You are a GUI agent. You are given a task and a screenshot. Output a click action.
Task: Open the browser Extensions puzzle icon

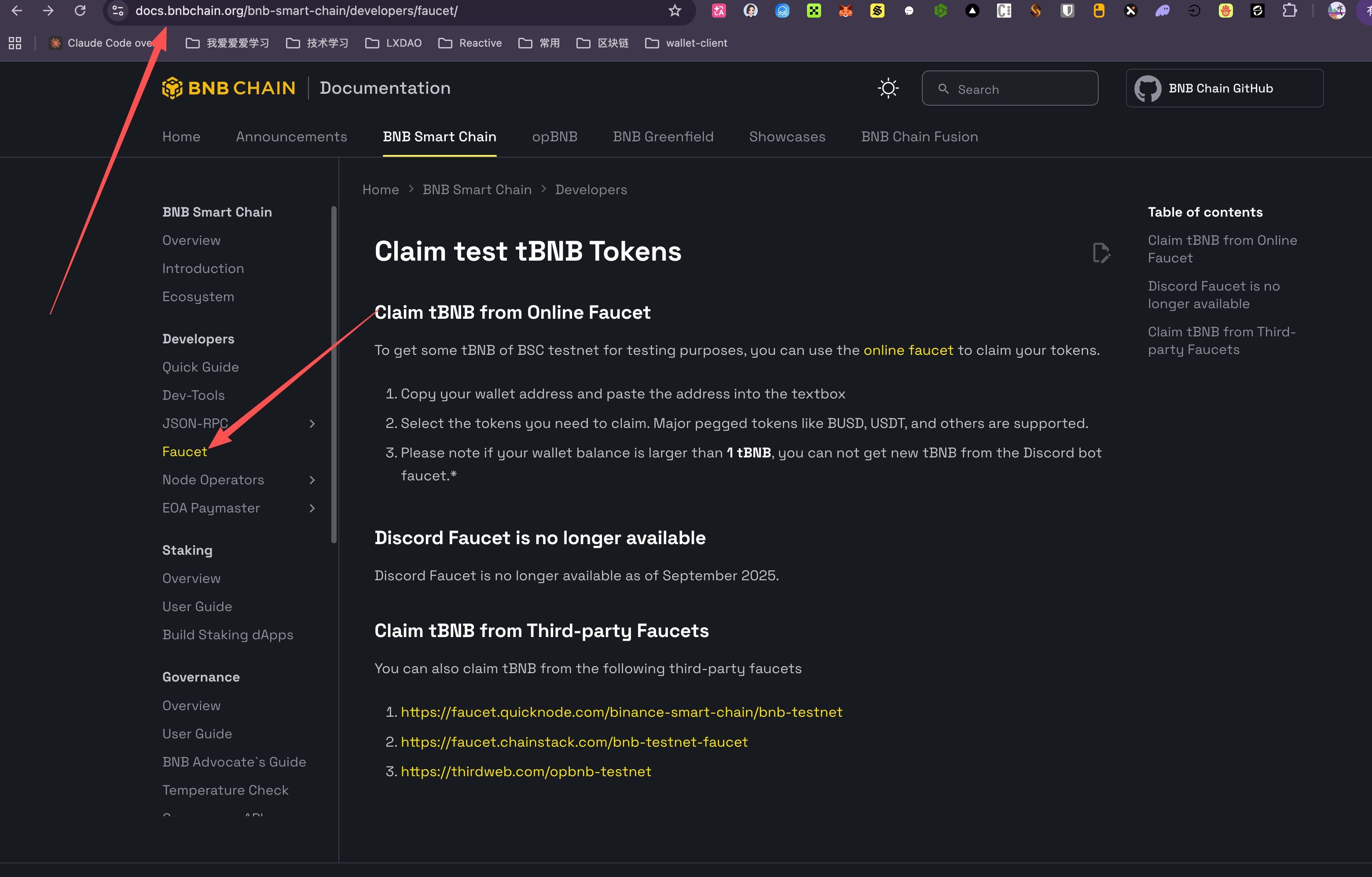(1289, 11)
